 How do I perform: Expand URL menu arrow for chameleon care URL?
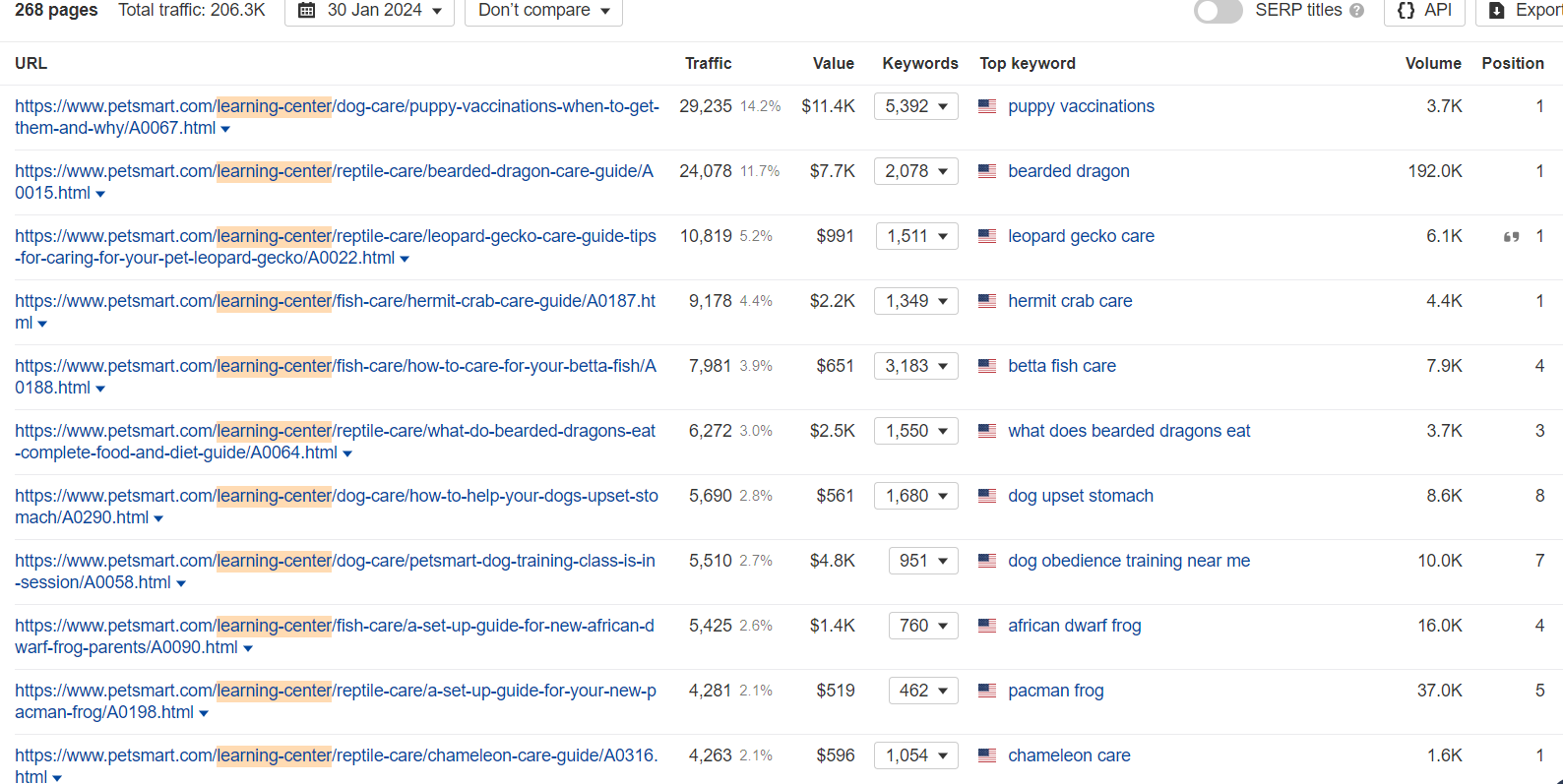57,778
